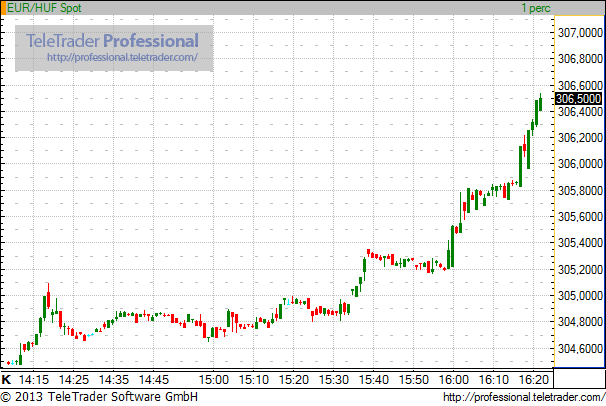This screenshot has width=606, height=406.
Task: Click the 14:15 time axis label
Action: (34, 380)
